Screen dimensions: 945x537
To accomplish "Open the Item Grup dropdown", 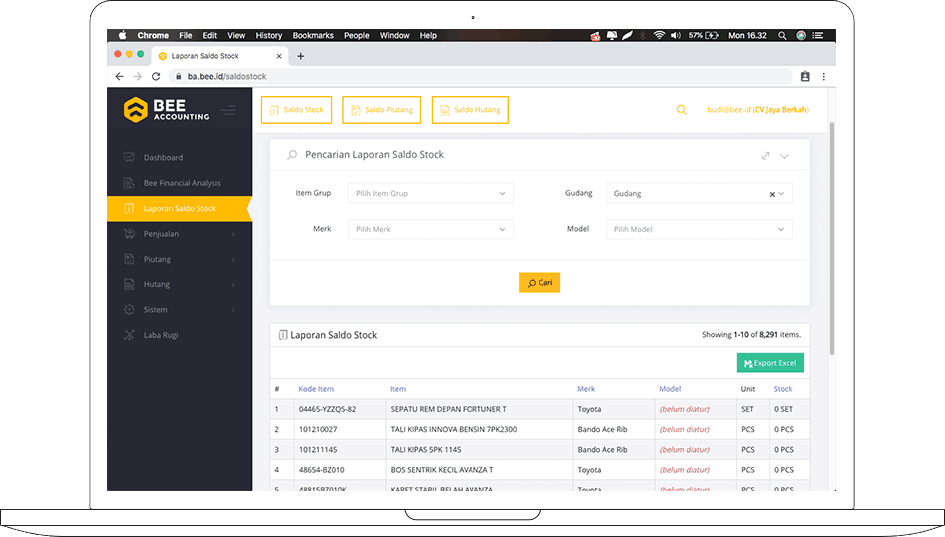I will click(x=431, y=194).
